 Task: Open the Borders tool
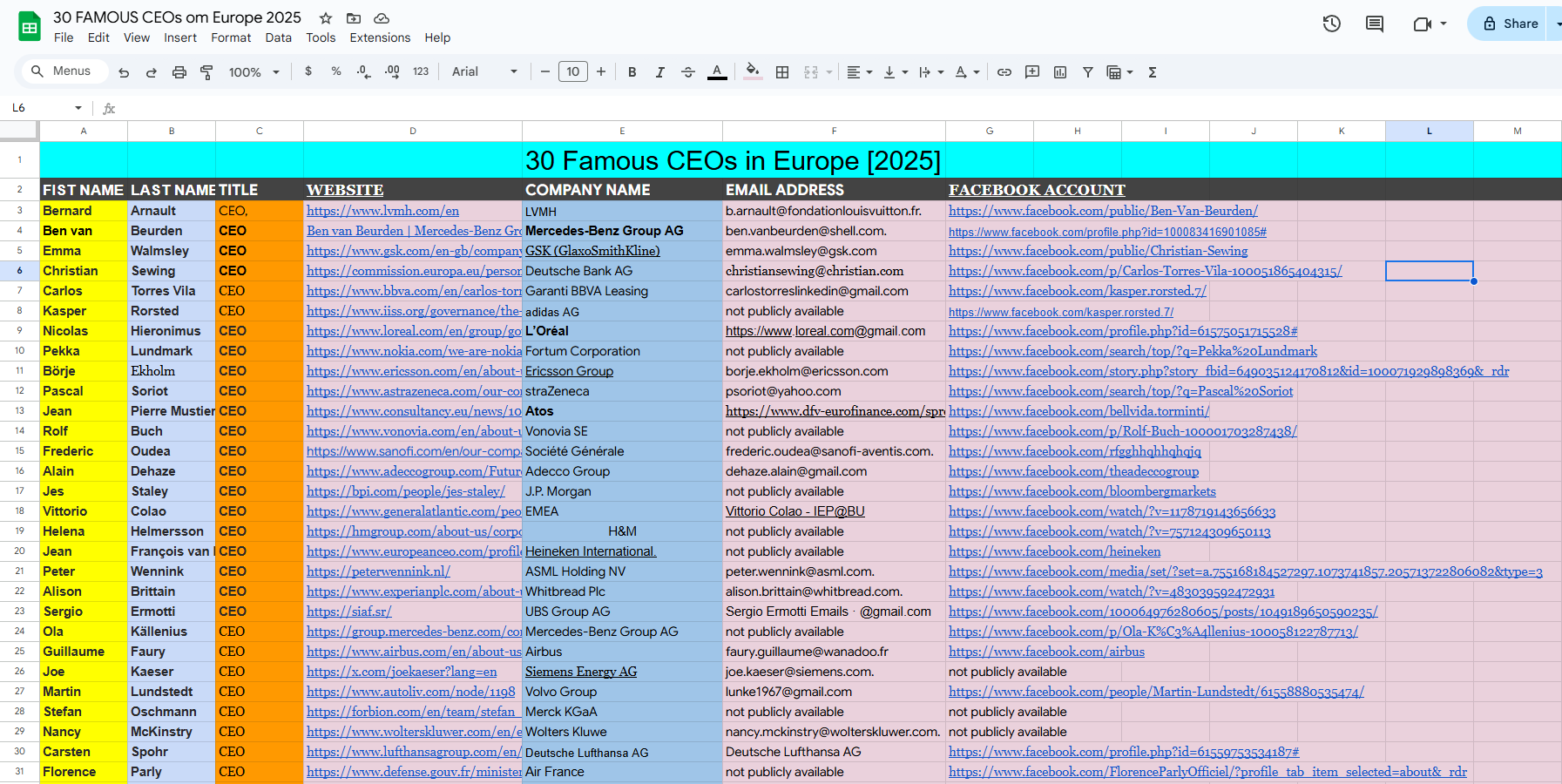coord(782,72)
